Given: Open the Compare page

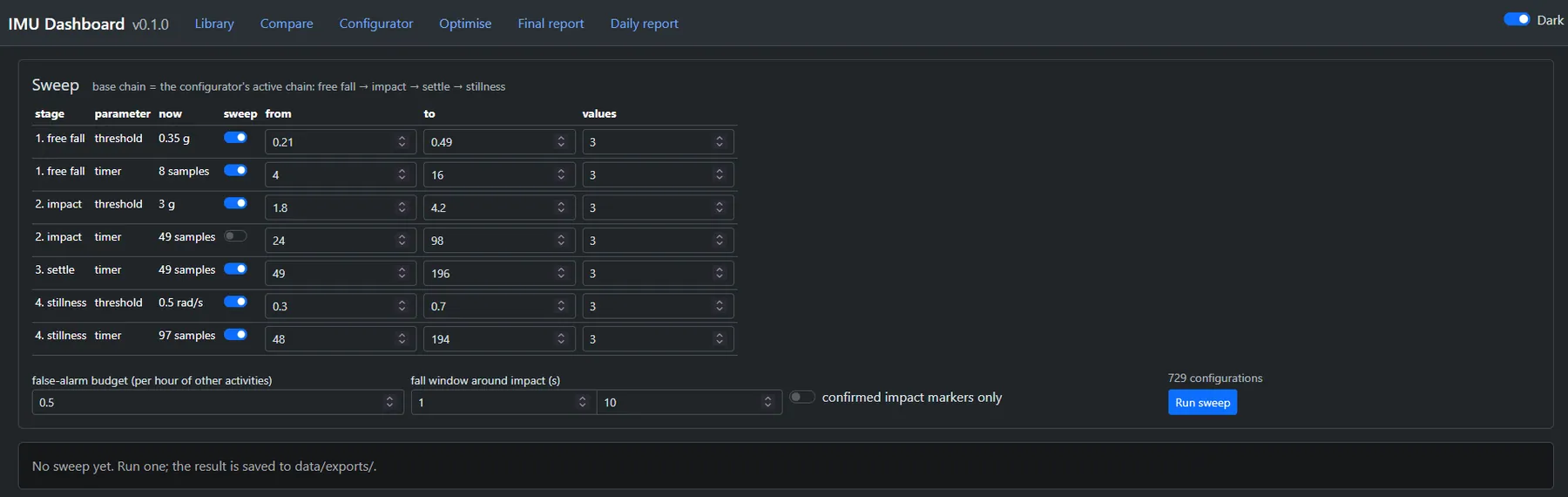Looking at the screenshot, I should 287,24.
